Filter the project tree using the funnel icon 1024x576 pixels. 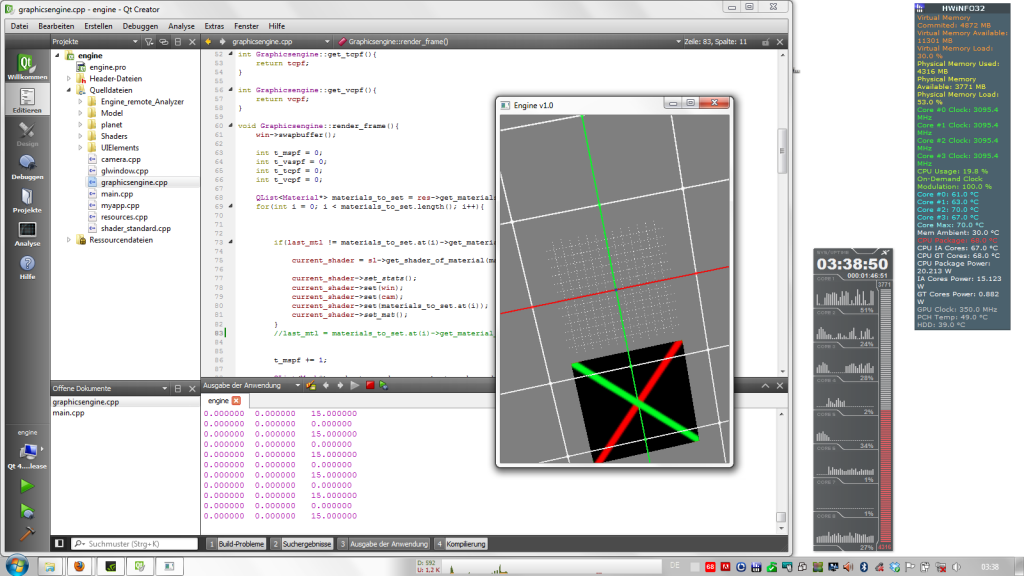(x=148, y=42)
